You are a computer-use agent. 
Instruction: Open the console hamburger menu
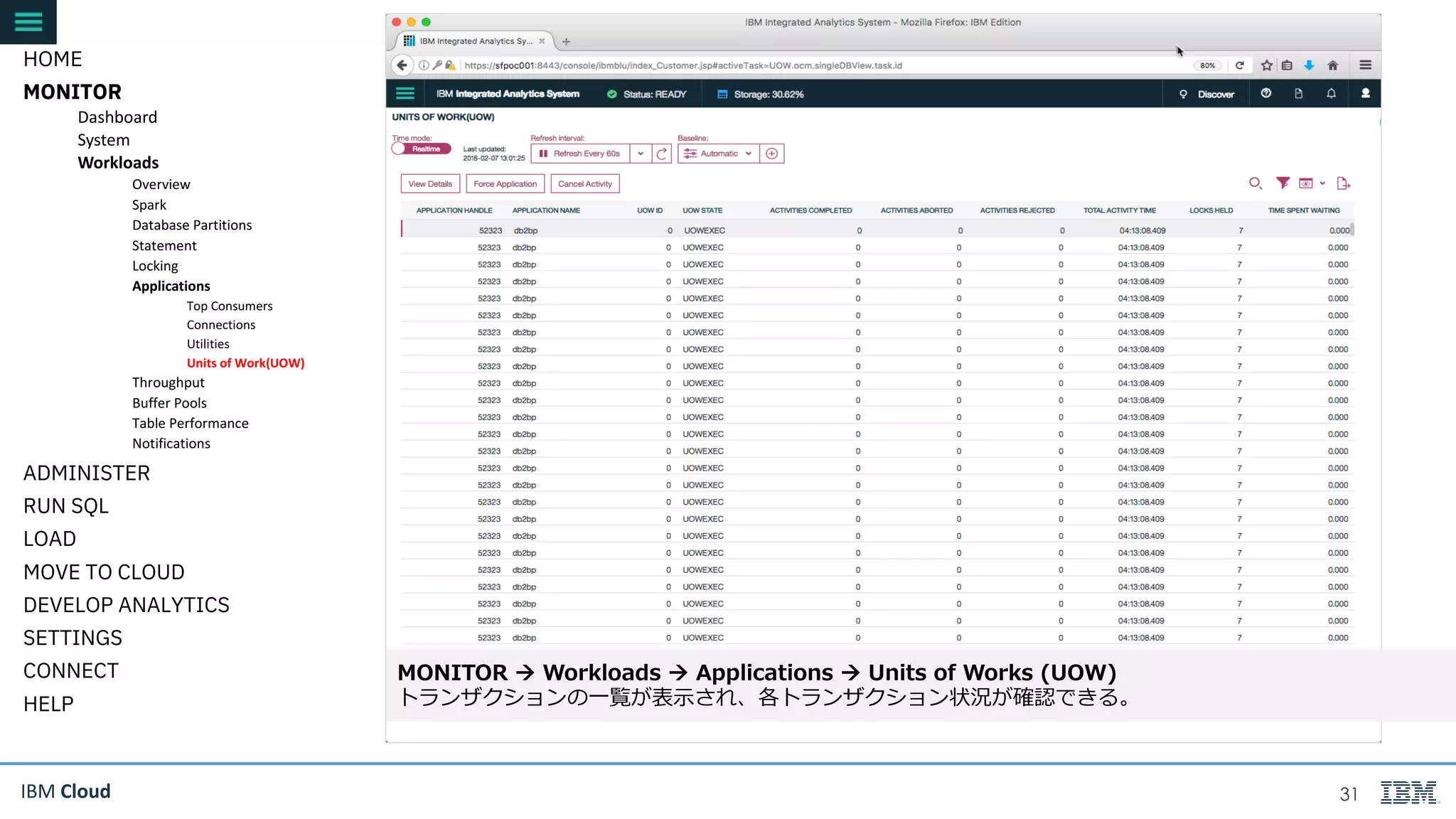pos(405,94)
